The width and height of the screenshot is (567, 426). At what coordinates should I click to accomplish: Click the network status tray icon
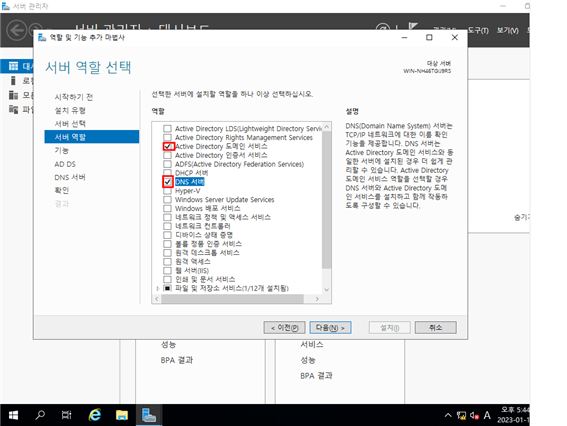[461, 416]
